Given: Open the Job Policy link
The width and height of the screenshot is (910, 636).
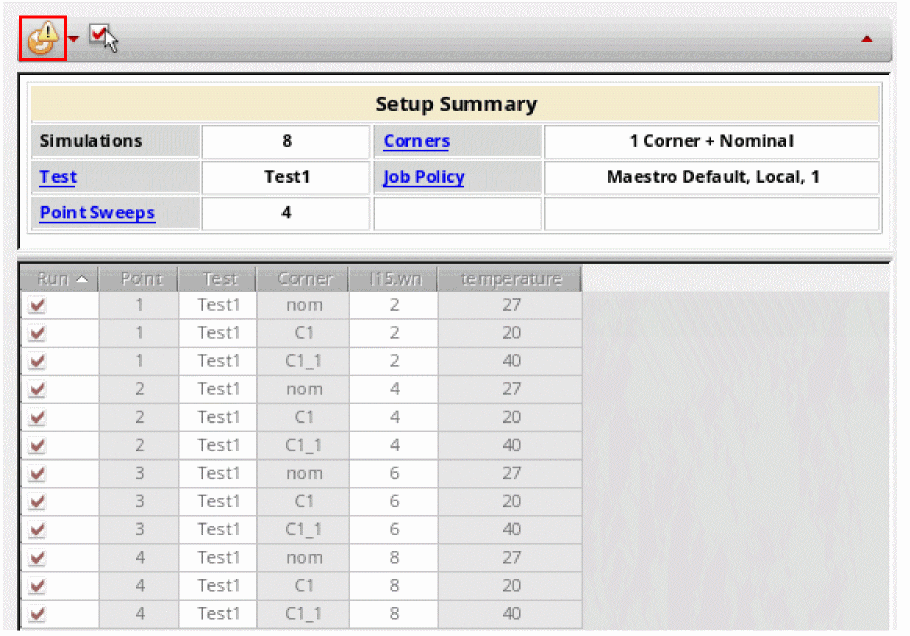Looking at the screenshot, I should tap(424, 177).
